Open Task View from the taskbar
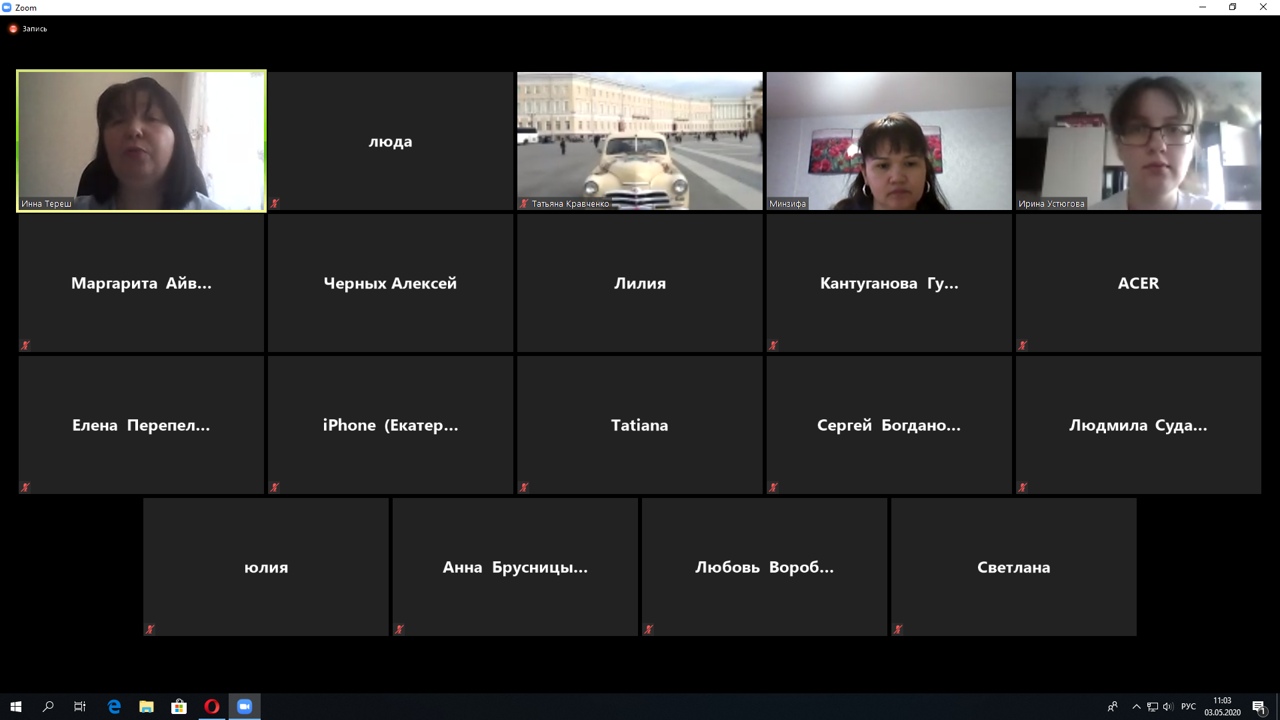Viewport: 1280px width, 720px height. (x=80, y=706)
